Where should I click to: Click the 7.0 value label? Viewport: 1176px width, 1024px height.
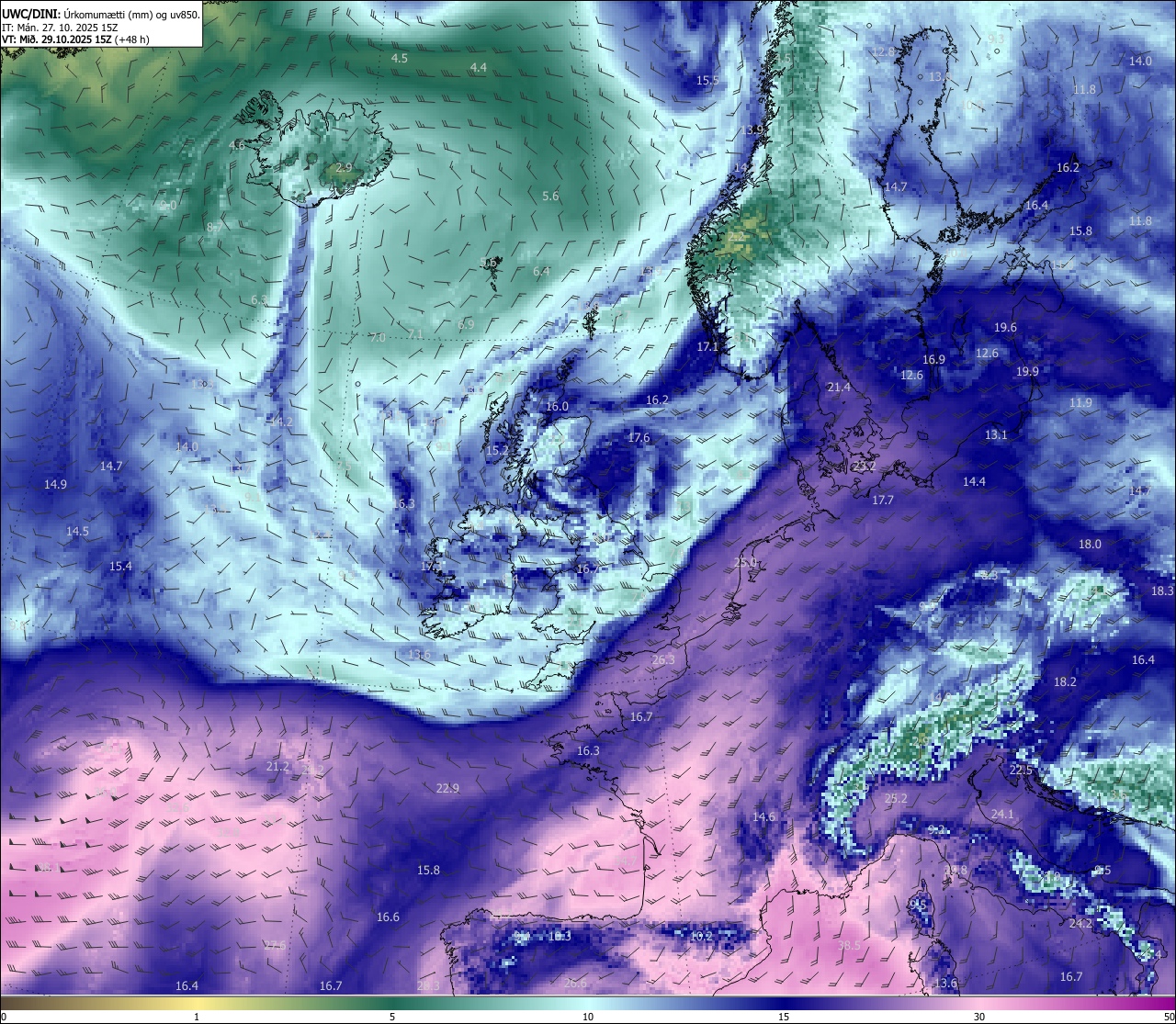(378, 337)
